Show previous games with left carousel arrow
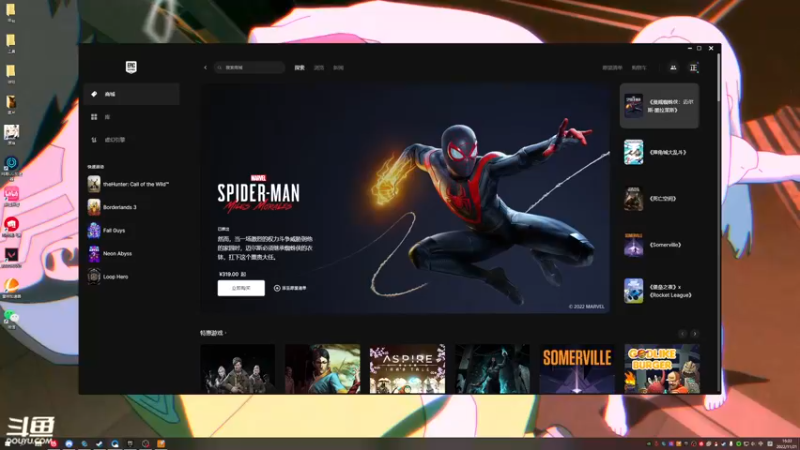This screenshot has width=800, height=450. coord(683,334)
